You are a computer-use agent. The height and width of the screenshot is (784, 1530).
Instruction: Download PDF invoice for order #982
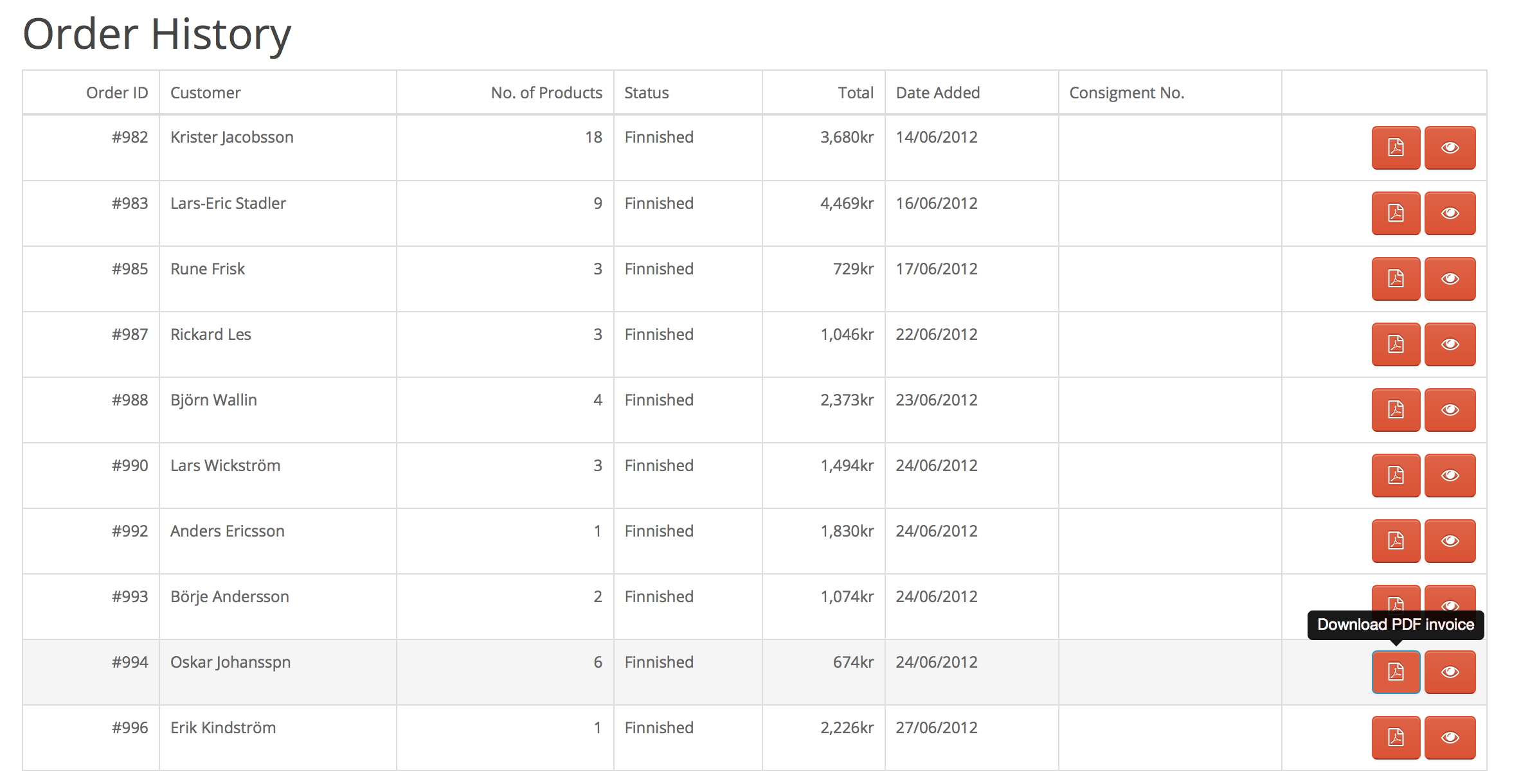coord(1396,148)
